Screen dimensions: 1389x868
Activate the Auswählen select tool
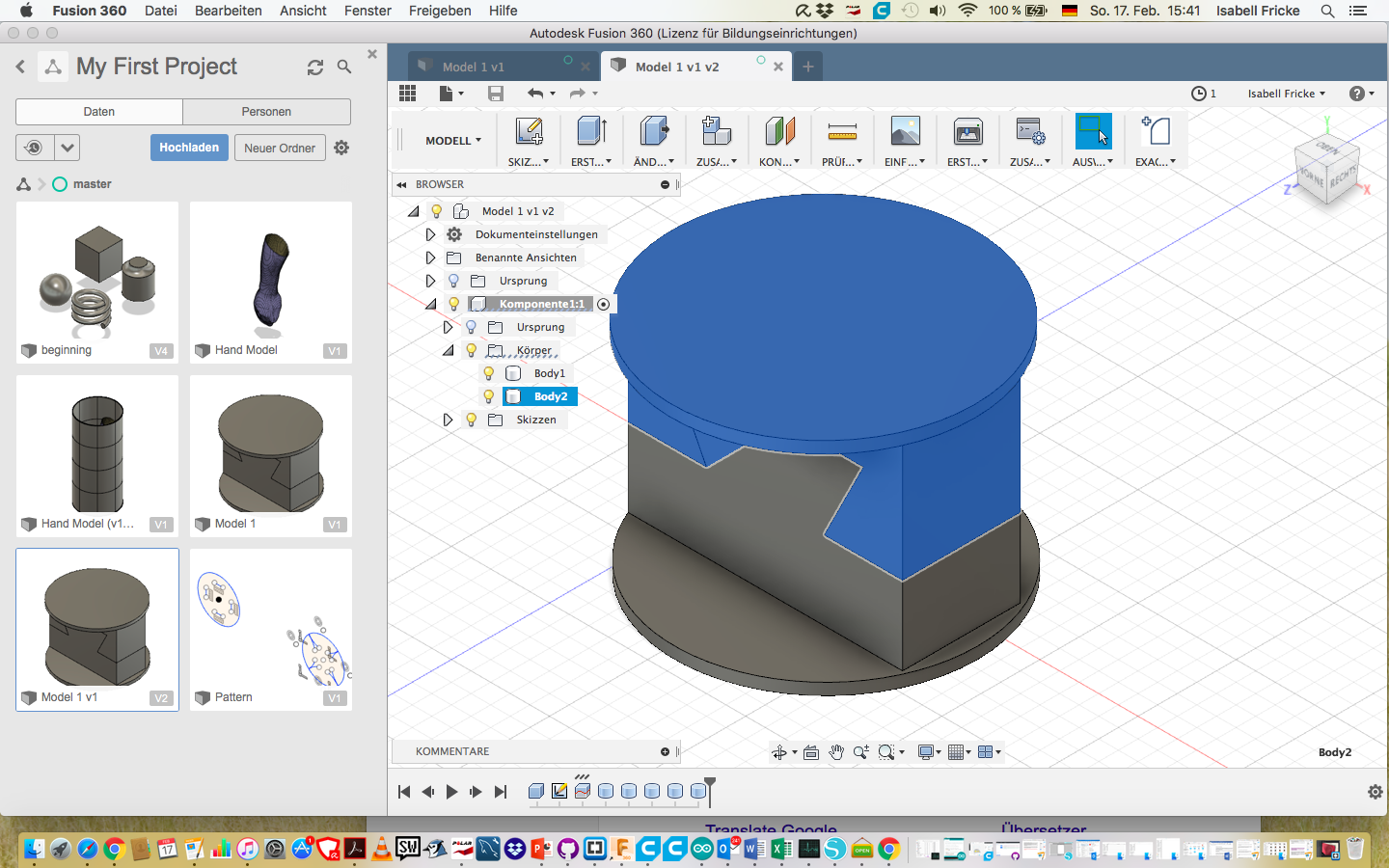tap(1093, 131)
